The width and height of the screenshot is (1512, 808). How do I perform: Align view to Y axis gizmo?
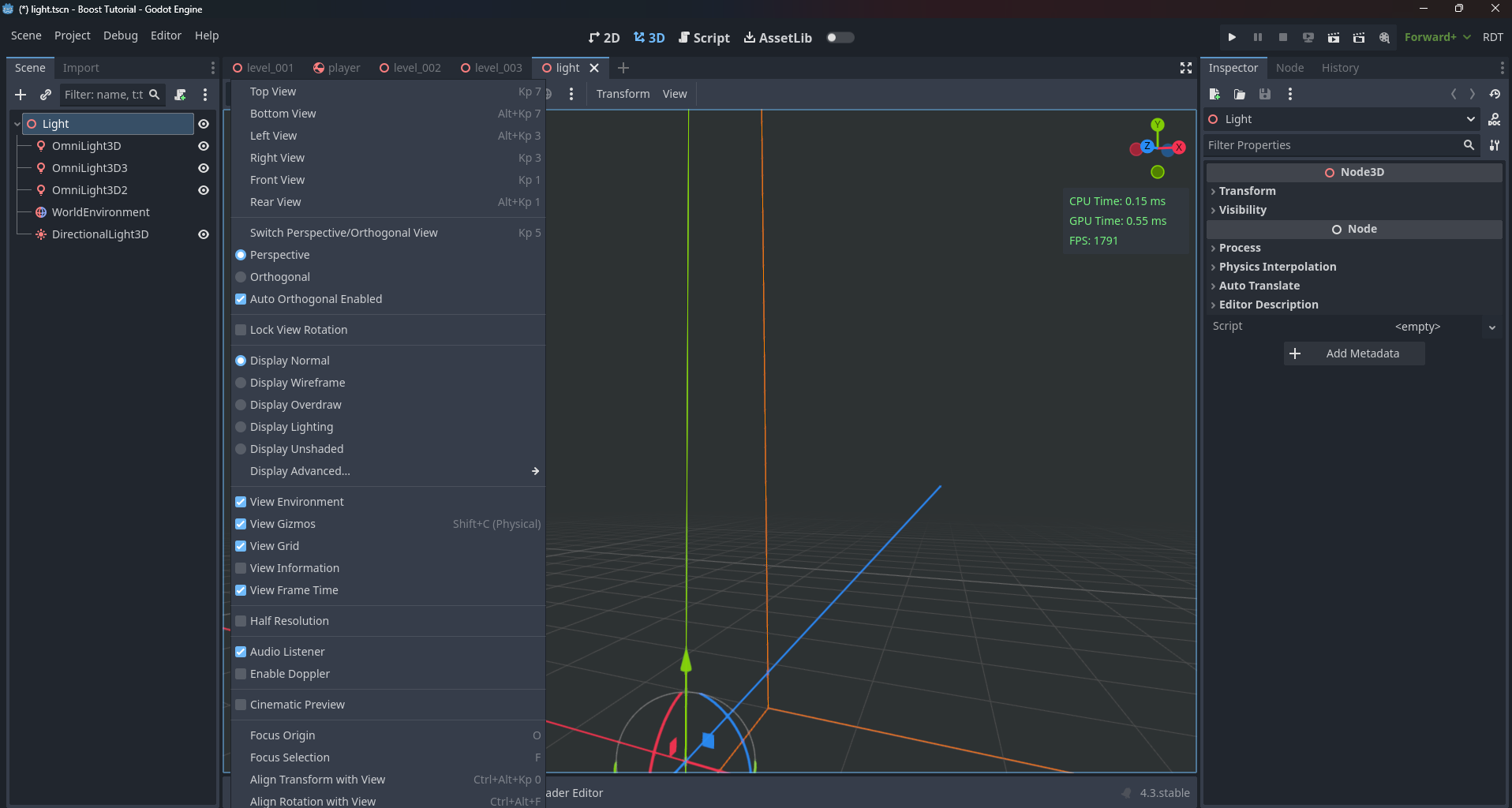tap(1158, 125)
